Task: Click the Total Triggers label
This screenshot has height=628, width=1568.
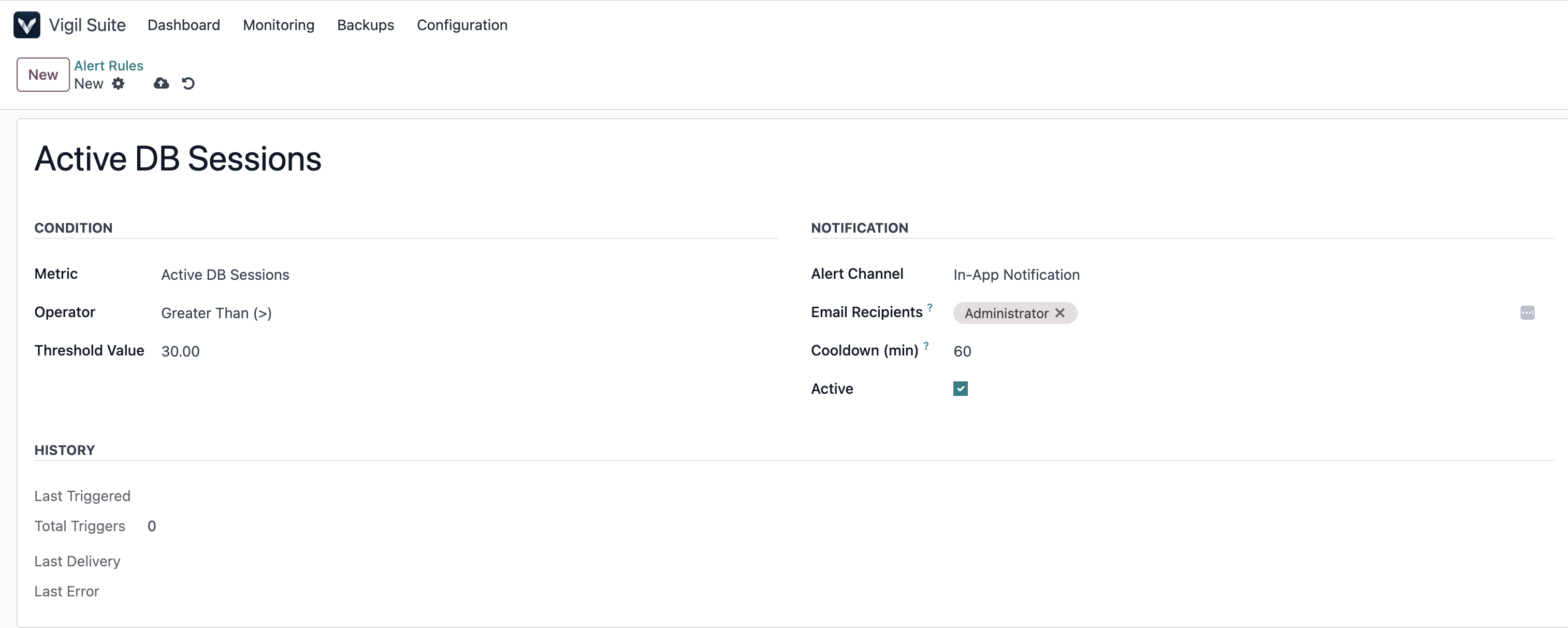Action: click(80, 526)
